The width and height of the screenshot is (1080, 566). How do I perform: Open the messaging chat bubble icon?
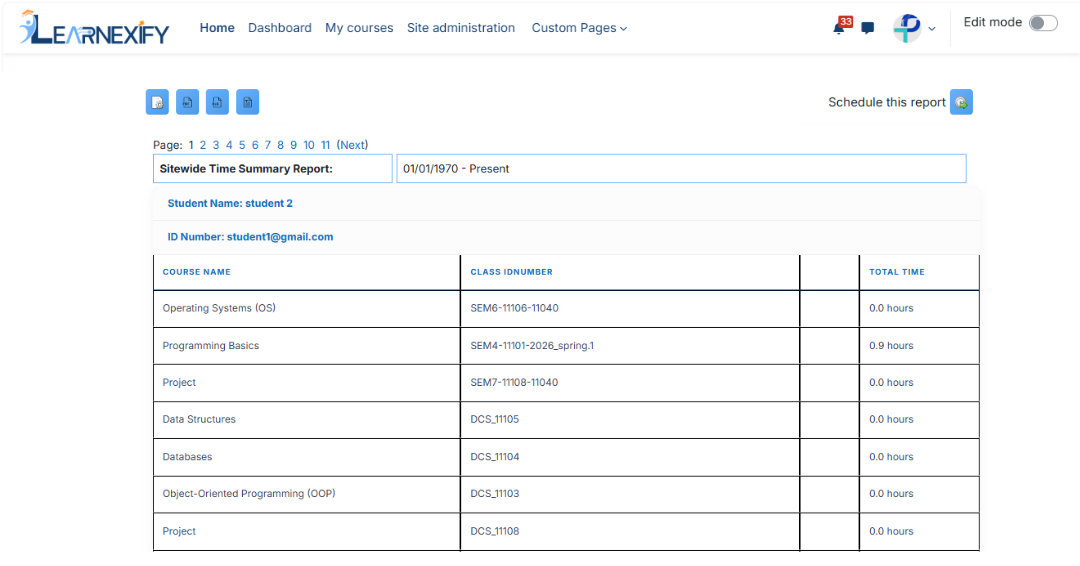(868, 28)
